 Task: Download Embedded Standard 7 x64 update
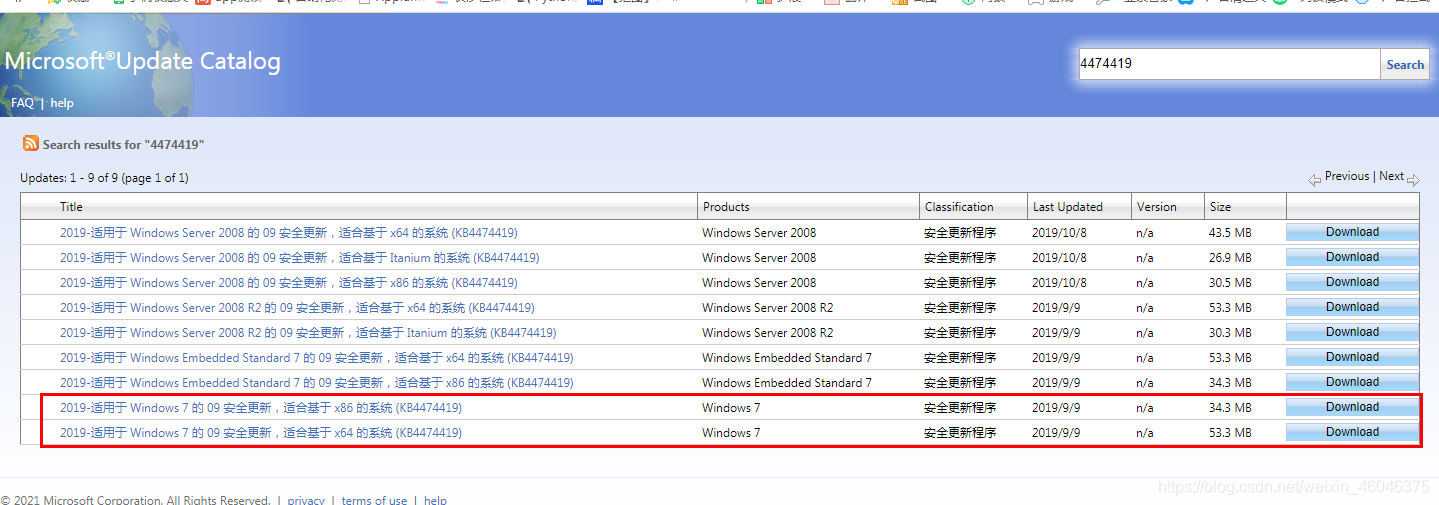[x=1352, y=357]
